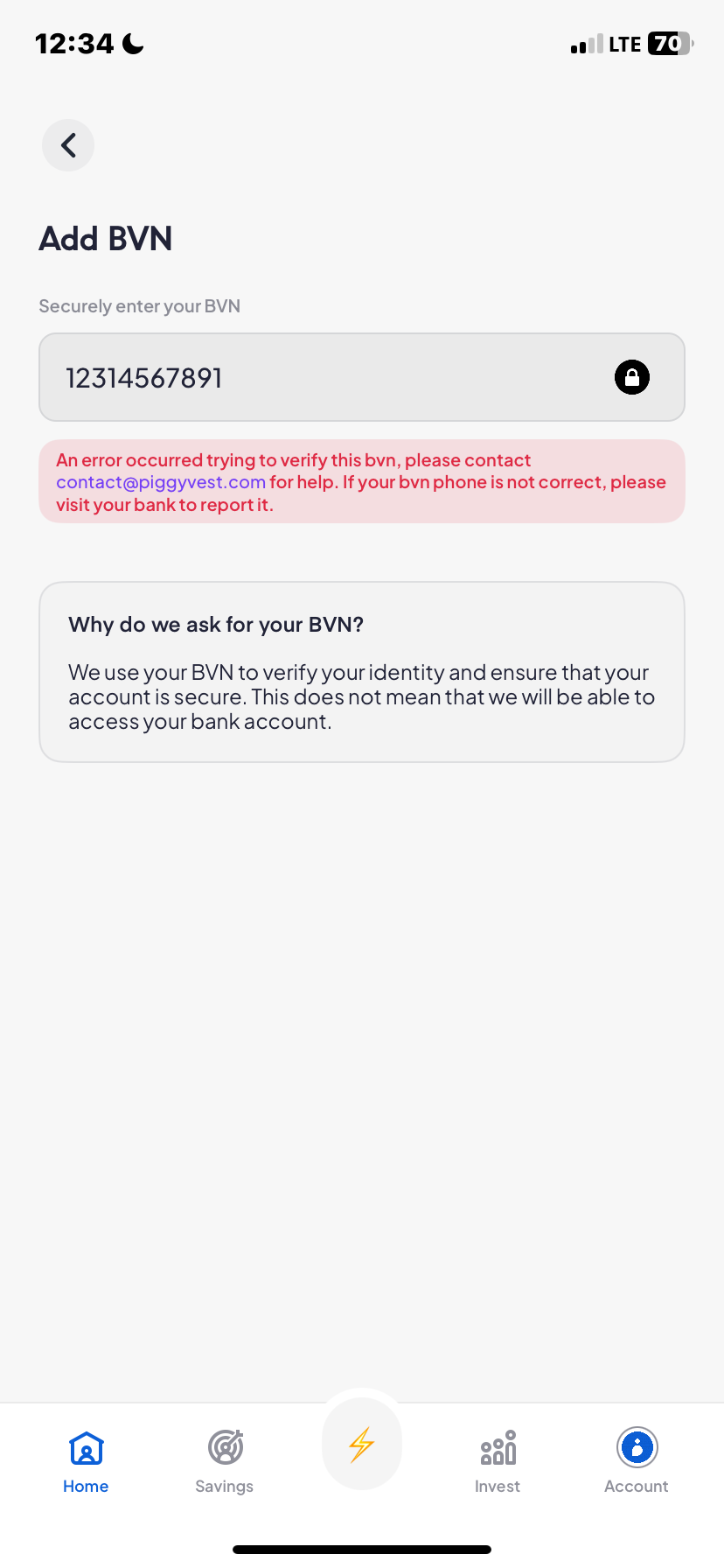Tap the battery indicator in status bar
Screen dimensions: 724x1568
point(670,44)
